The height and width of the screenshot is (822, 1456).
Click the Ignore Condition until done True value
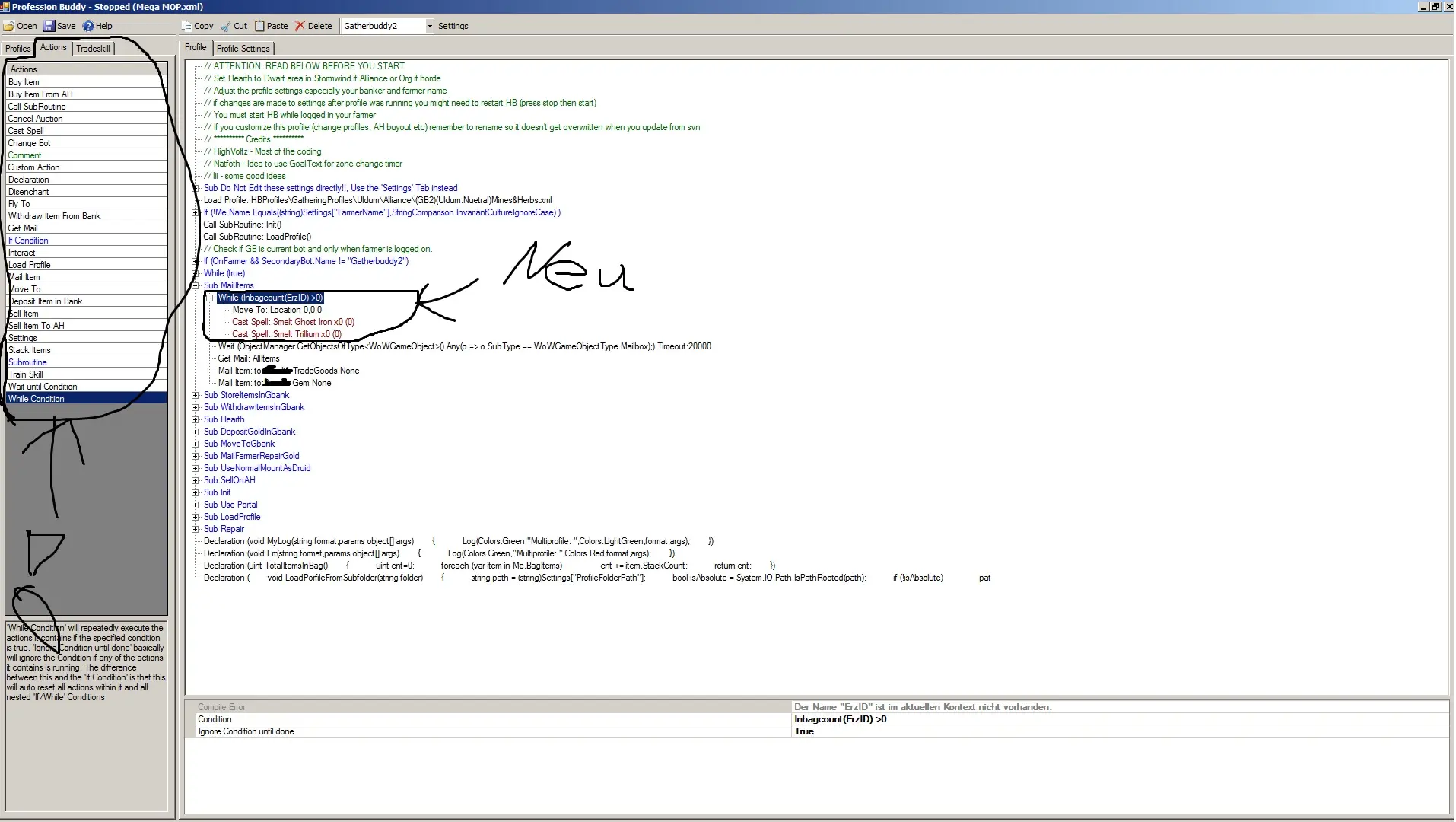tap(804, 731)
